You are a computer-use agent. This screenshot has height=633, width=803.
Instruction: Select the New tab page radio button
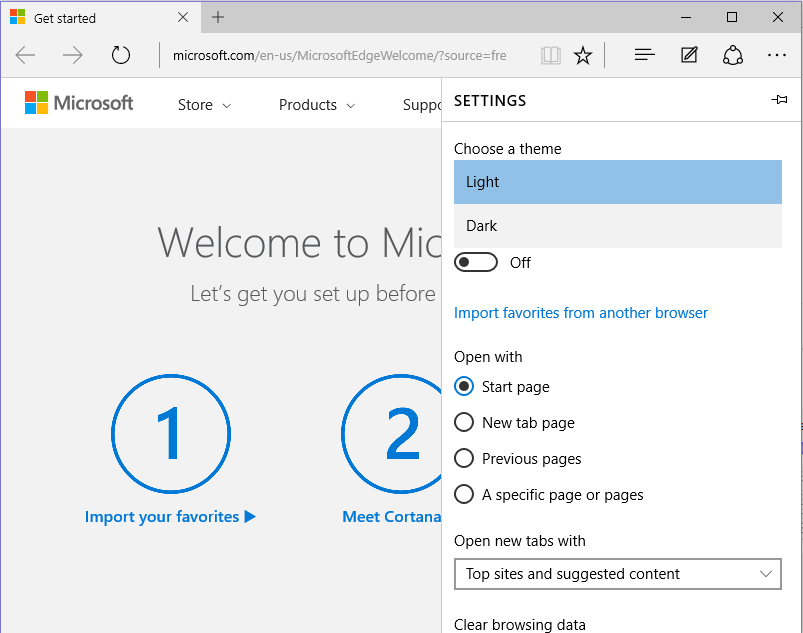click(x=464, y=422)
